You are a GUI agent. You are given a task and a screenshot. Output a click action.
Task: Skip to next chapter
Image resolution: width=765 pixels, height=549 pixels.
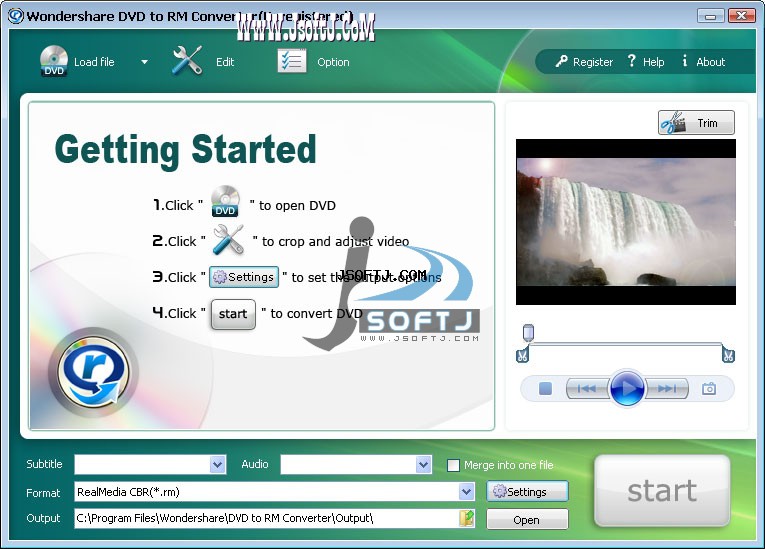(667, 388)
